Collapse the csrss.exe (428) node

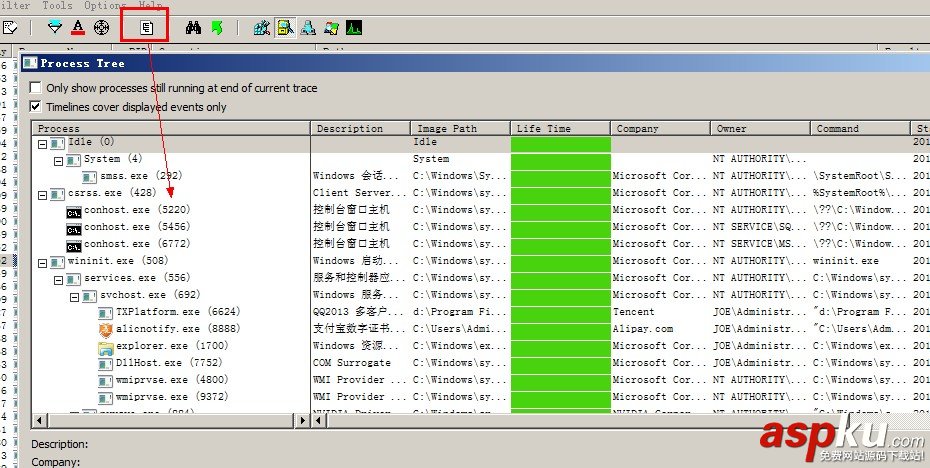tap(42, 195)
